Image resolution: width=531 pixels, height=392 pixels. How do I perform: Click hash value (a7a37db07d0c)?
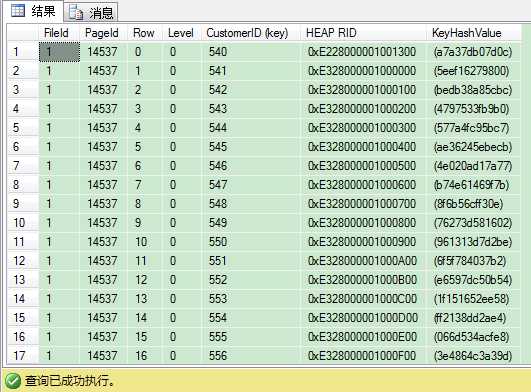point(473,52)
